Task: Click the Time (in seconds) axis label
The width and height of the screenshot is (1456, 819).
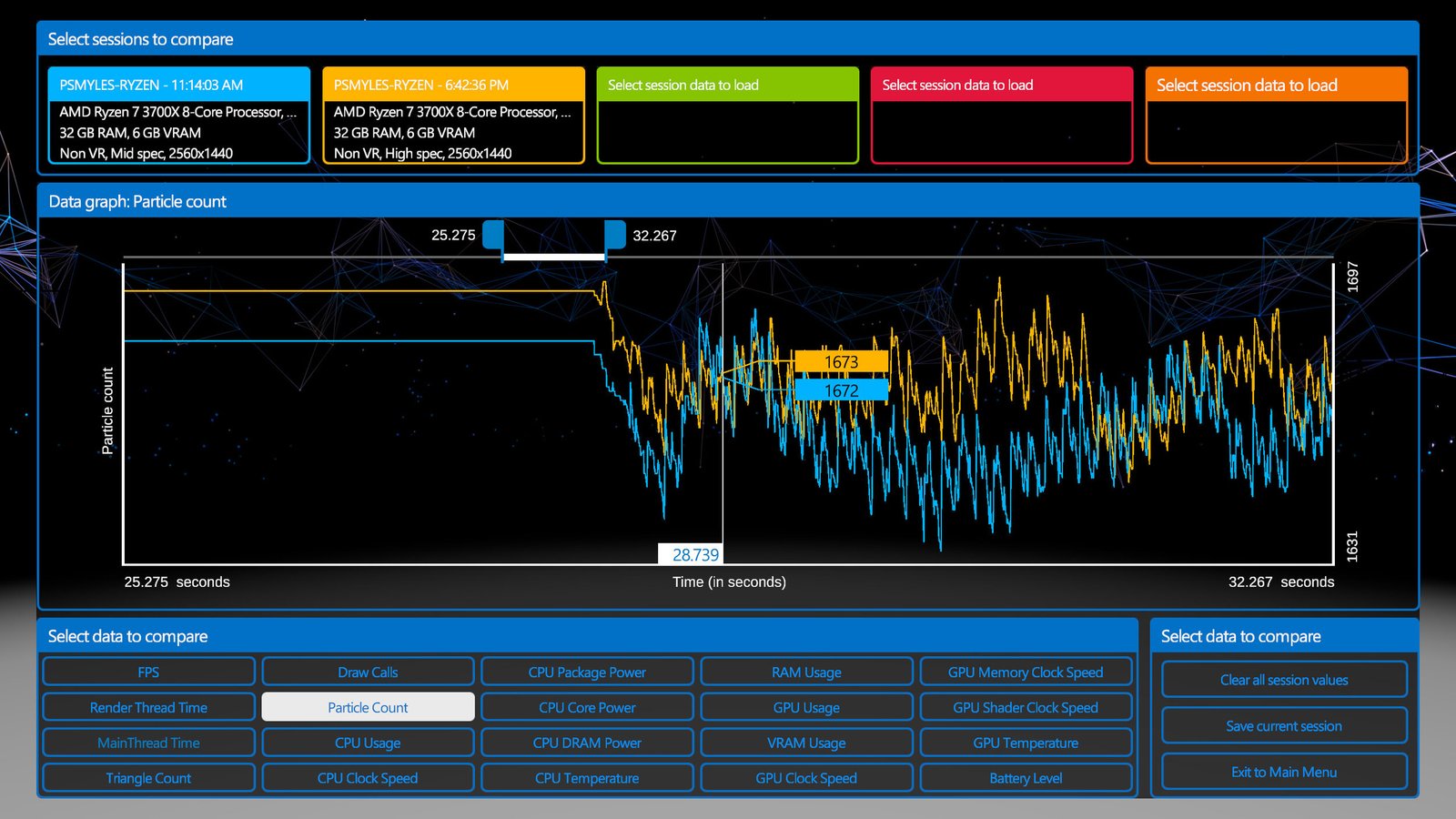Action: click(x=729, y=582)
